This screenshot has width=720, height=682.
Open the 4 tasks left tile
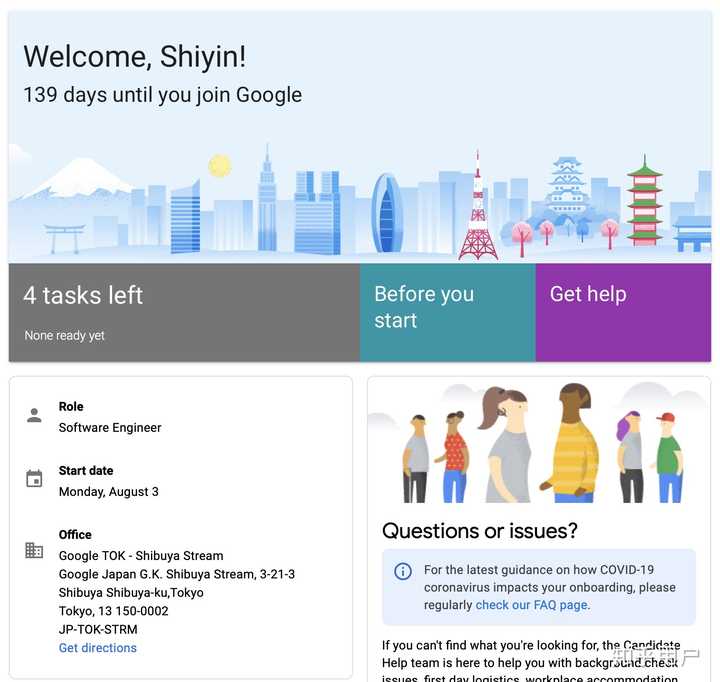coord(184,312)
